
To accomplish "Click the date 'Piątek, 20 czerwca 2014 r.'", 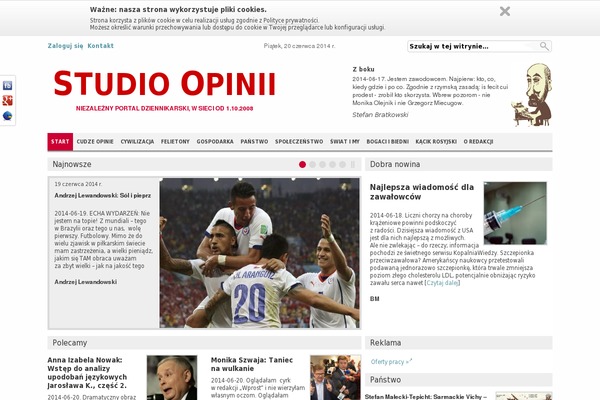I will [299, 46].
